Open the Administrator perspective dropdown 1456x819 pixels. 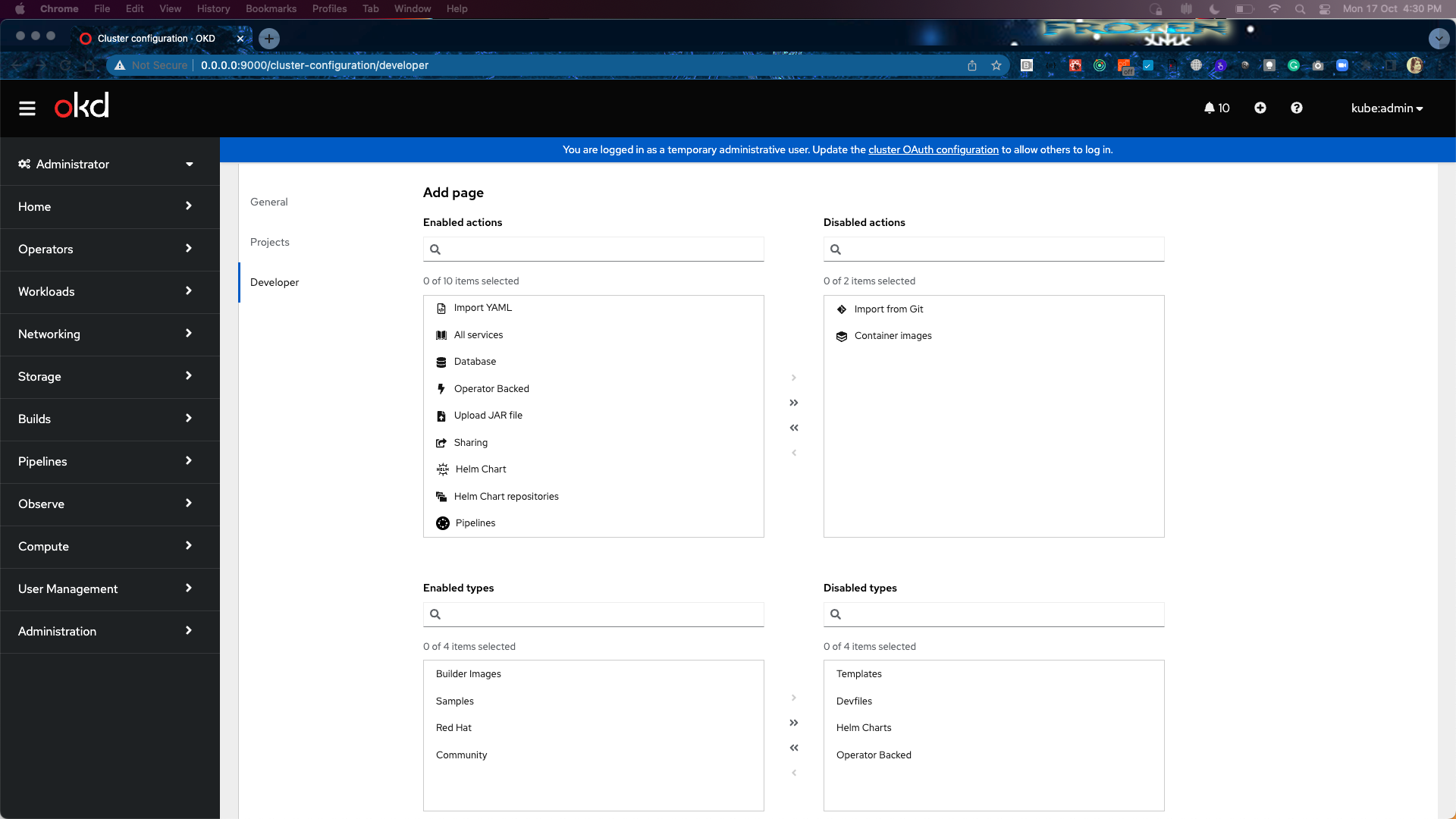tap(106, 164)
